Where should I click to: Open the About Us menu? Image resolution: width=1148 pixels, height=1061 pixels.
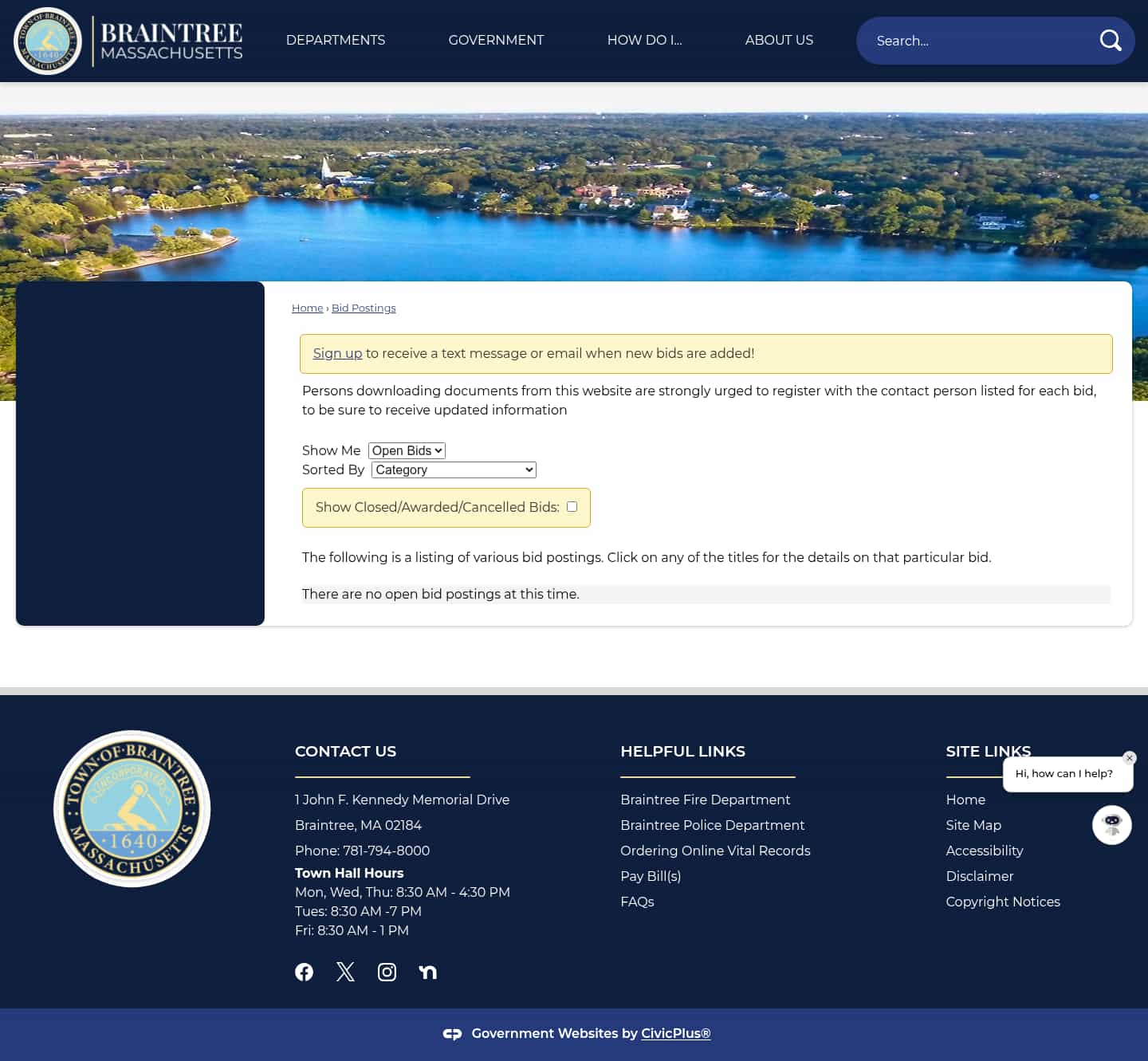pos(779,40)
